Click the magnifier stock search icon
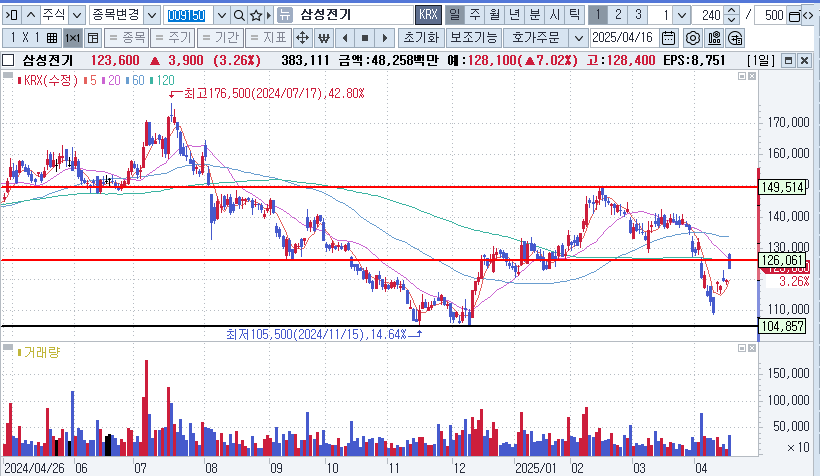820x476 pixels. (239, 15)
